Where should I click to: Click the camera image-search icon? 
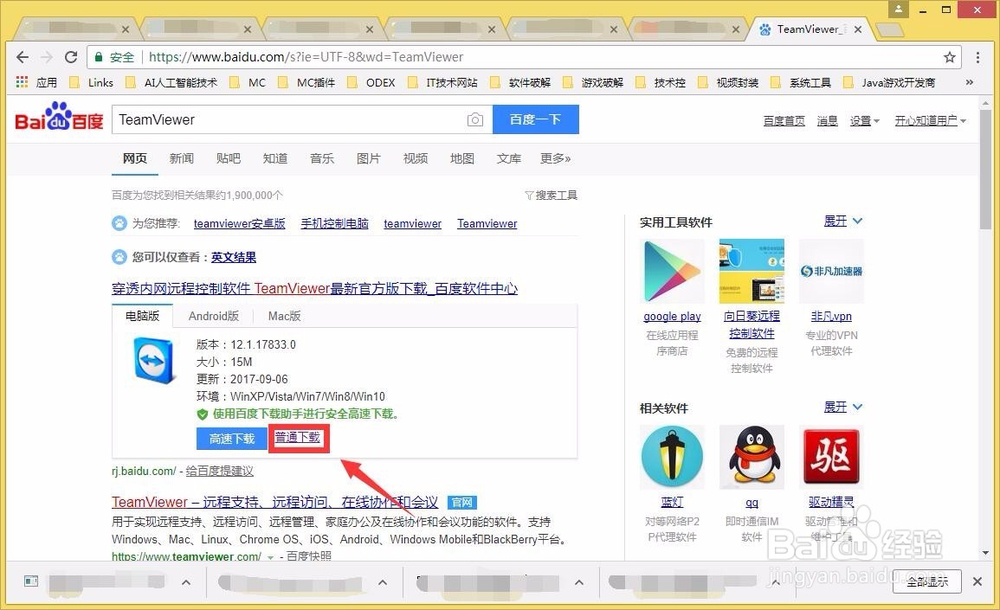point(474,119)
